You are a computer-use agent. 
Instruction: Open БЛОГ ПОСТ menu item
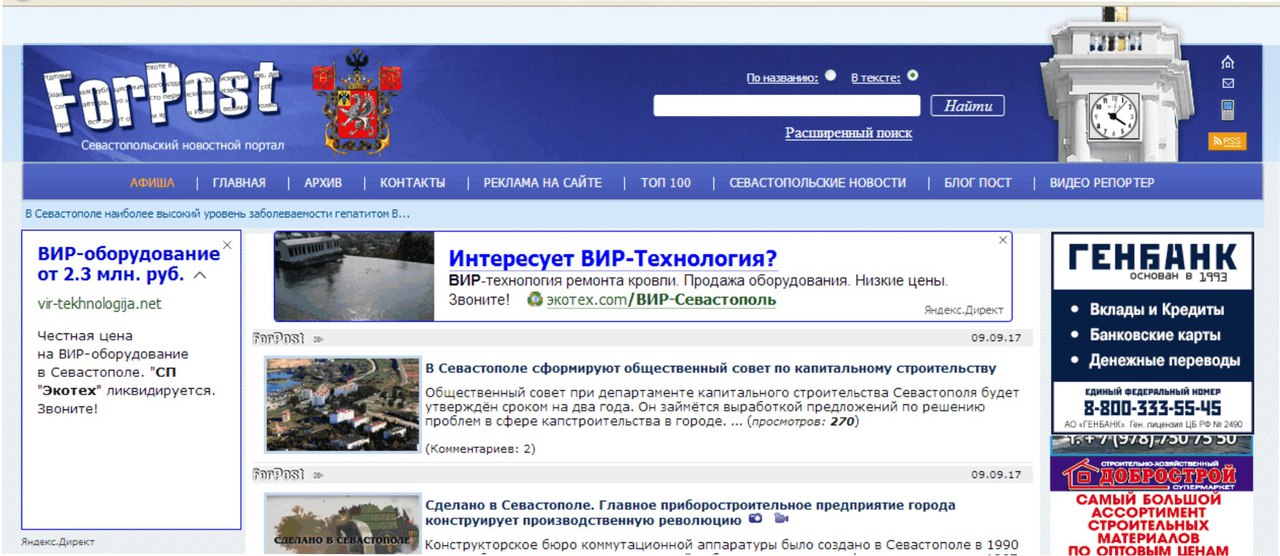978,183
